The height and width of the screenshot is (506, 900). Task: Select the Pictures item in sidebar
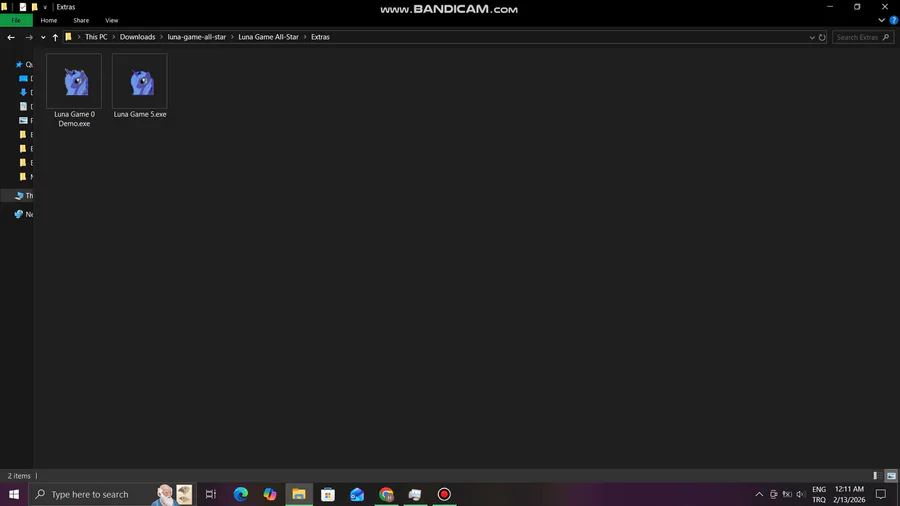[x=24, y=120]
